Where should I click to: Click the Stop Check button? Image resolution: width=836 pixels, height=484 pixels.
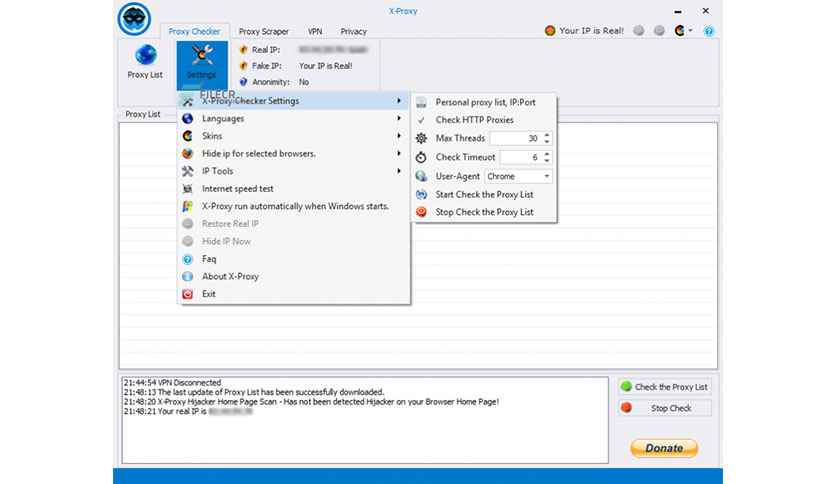(x=665, y=408)
